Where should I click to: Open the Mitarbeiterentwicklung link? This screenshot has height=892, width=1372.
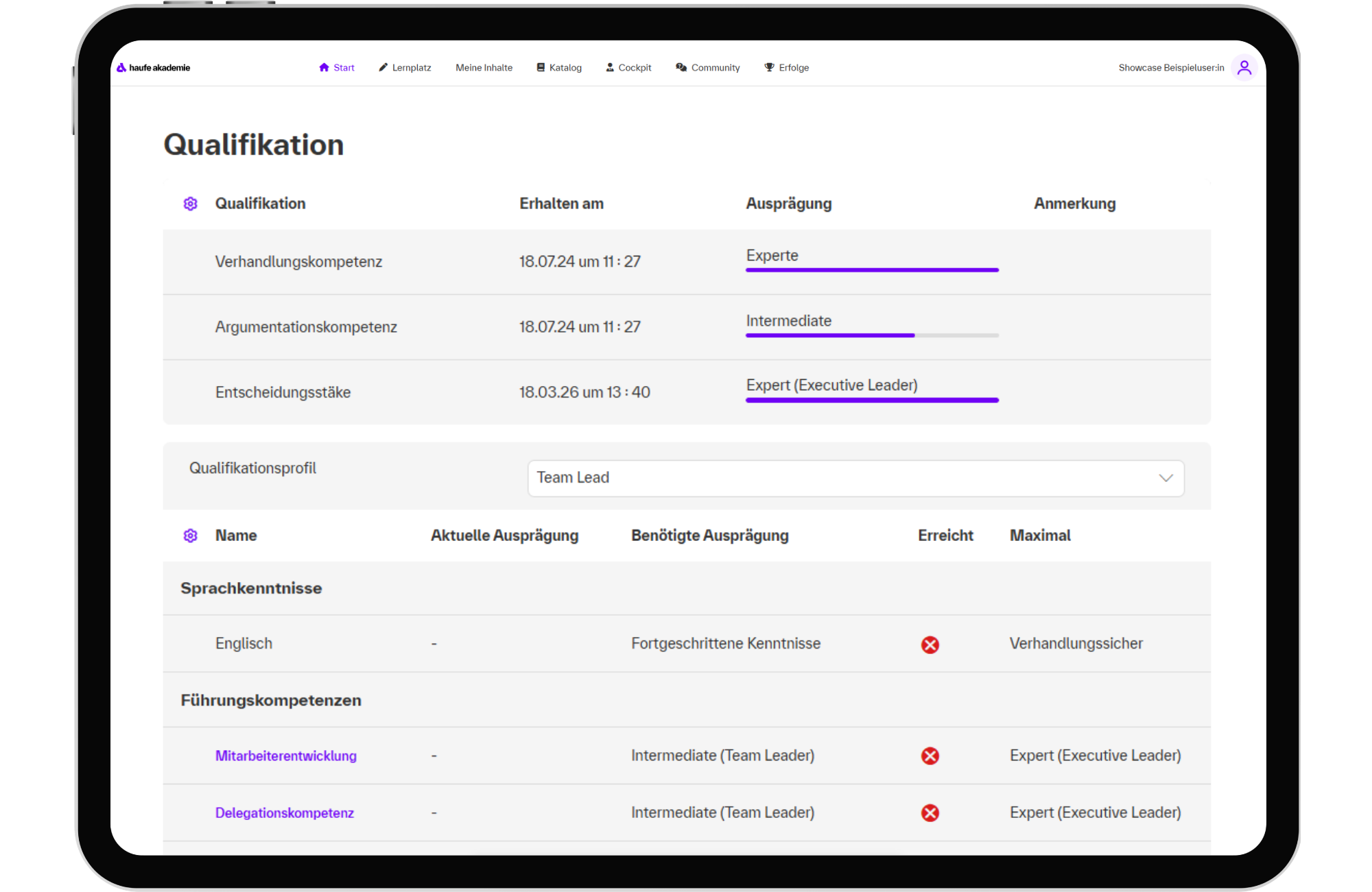coord(286,756)
